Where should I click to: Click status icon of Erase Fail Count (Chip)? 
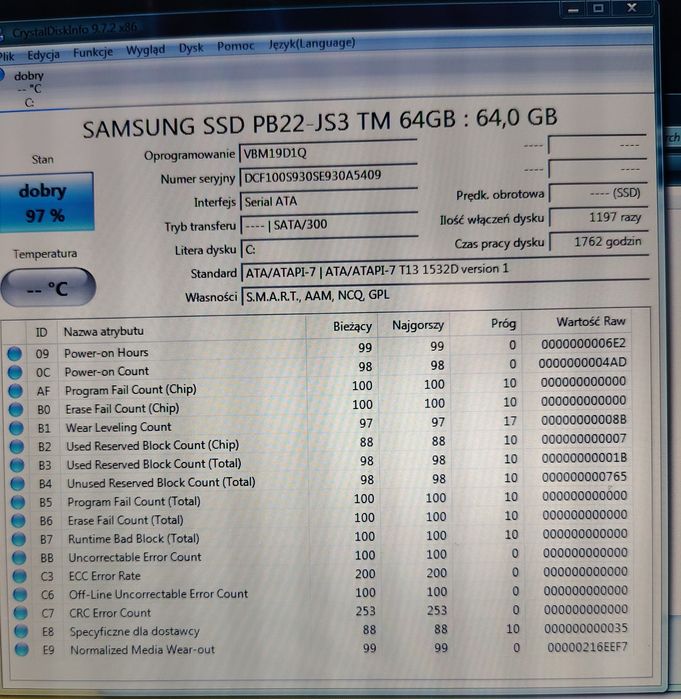coord(16,409)
